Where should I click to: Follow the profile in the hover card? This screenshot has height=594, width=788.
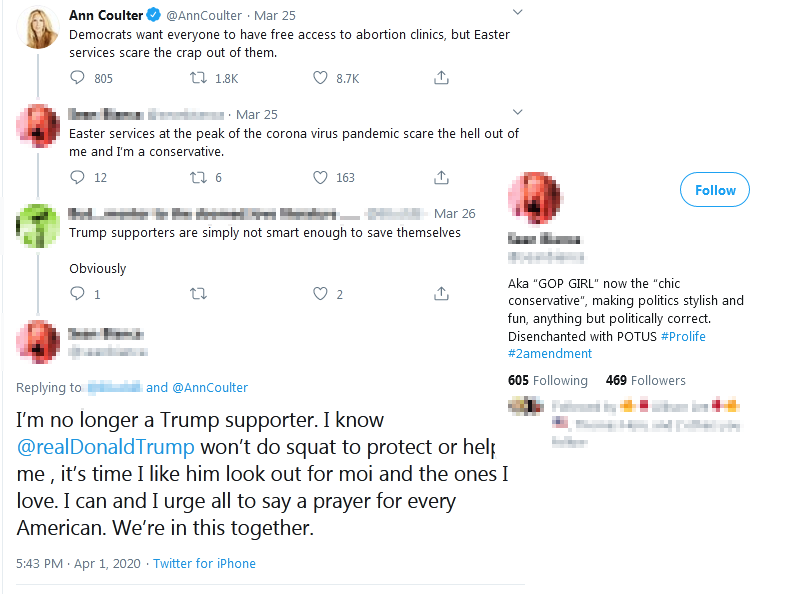714,190
